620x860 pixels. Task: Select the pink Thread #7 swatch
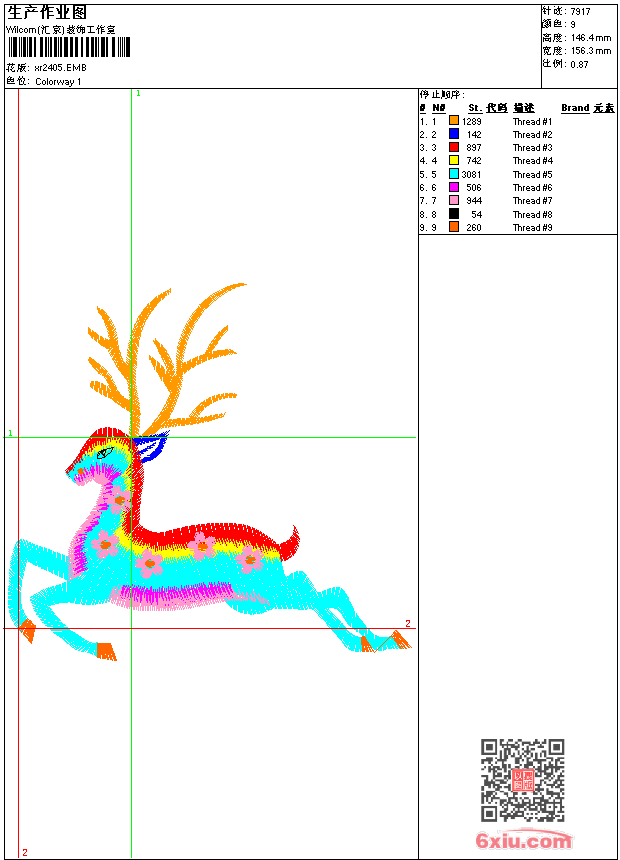[x=454, y=200]
